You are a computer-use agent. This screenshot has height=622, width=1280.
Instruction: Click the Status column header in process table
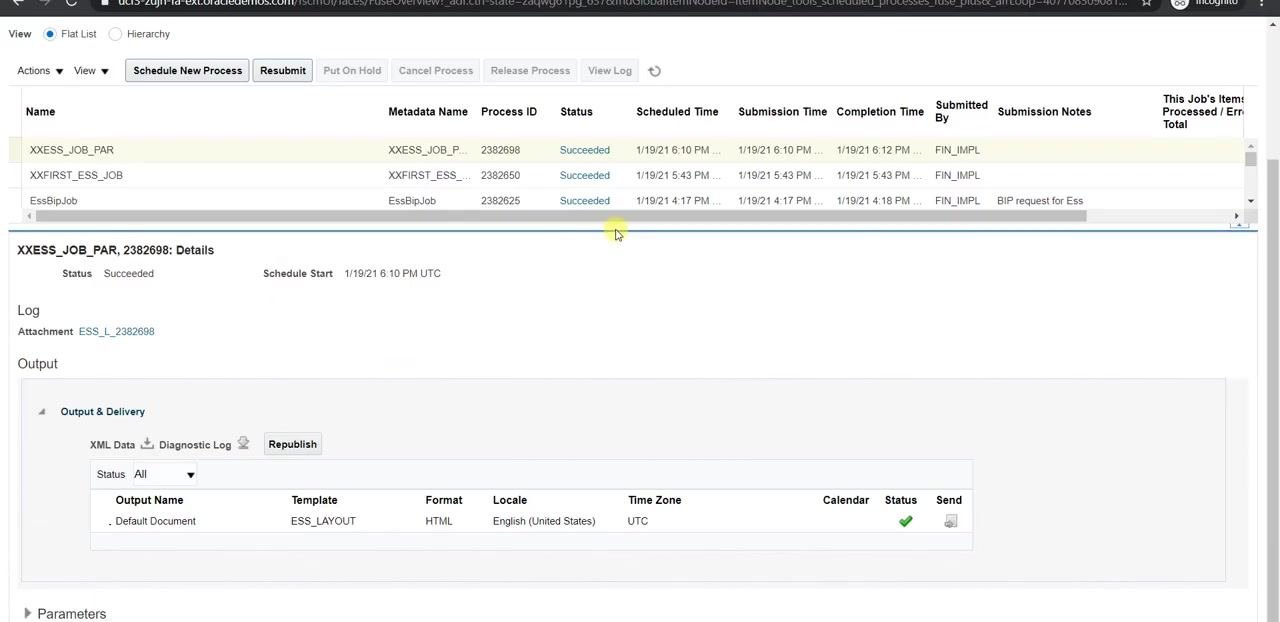click(x=576, y=112)
